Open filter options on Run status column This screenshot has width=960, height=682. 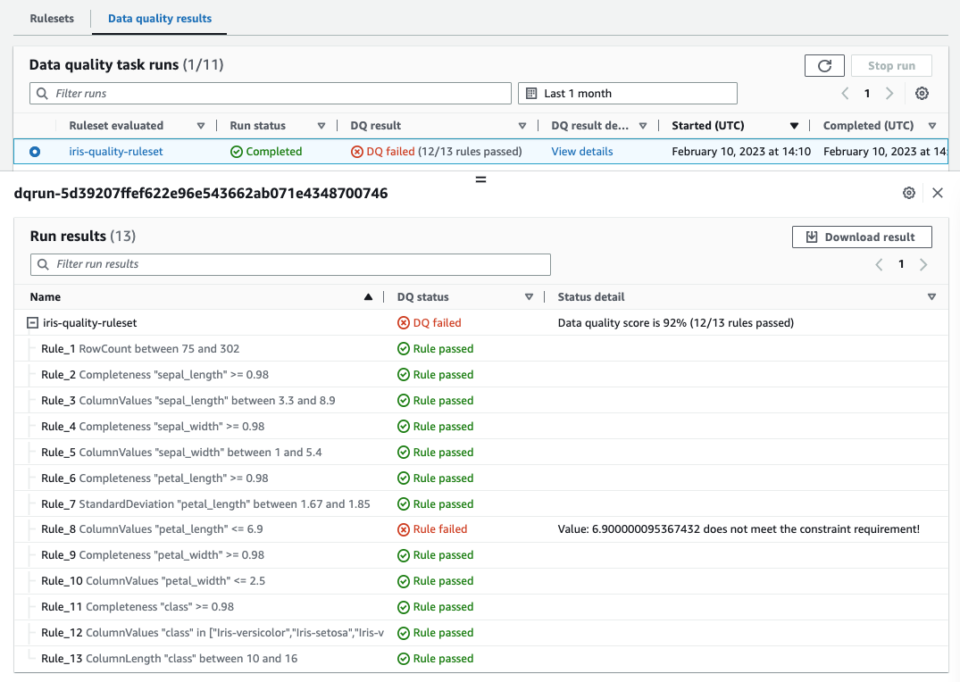coord(320,125)
